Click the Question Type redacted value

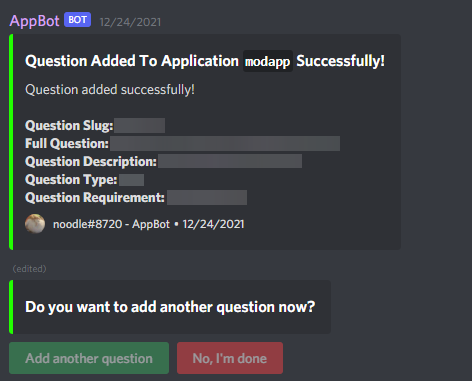point(131,180)
